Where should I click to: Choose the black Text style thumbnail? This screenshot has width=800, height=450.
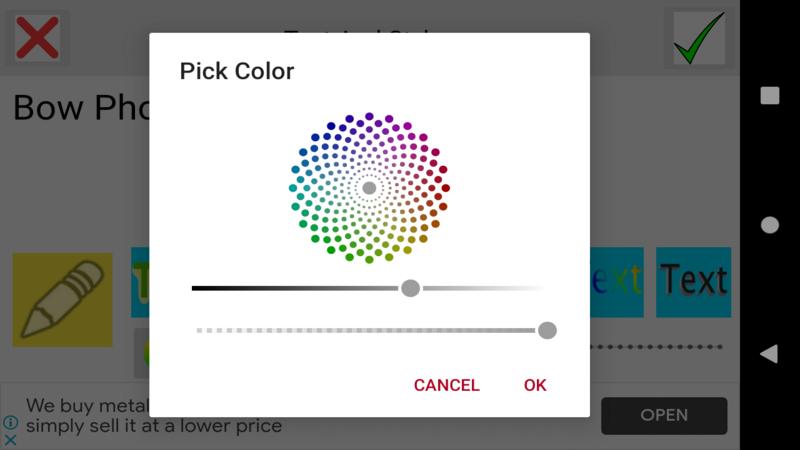[693, 282]
